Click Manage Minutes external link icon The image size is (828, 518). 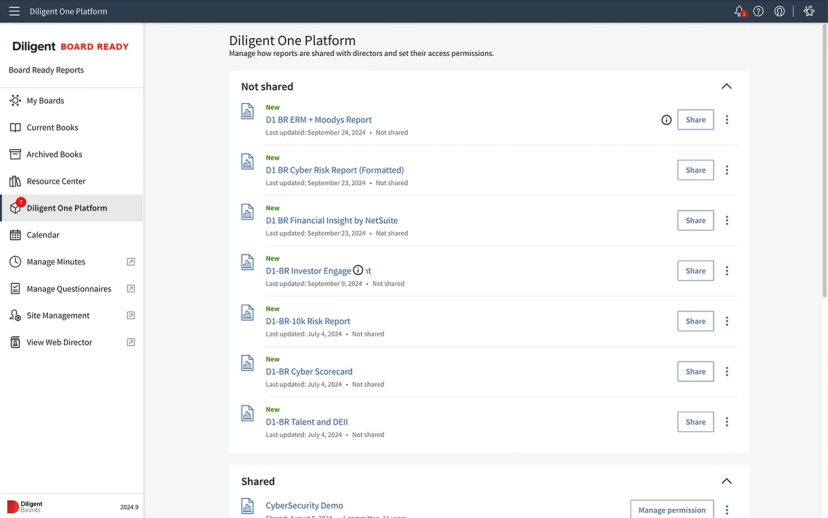131,262
